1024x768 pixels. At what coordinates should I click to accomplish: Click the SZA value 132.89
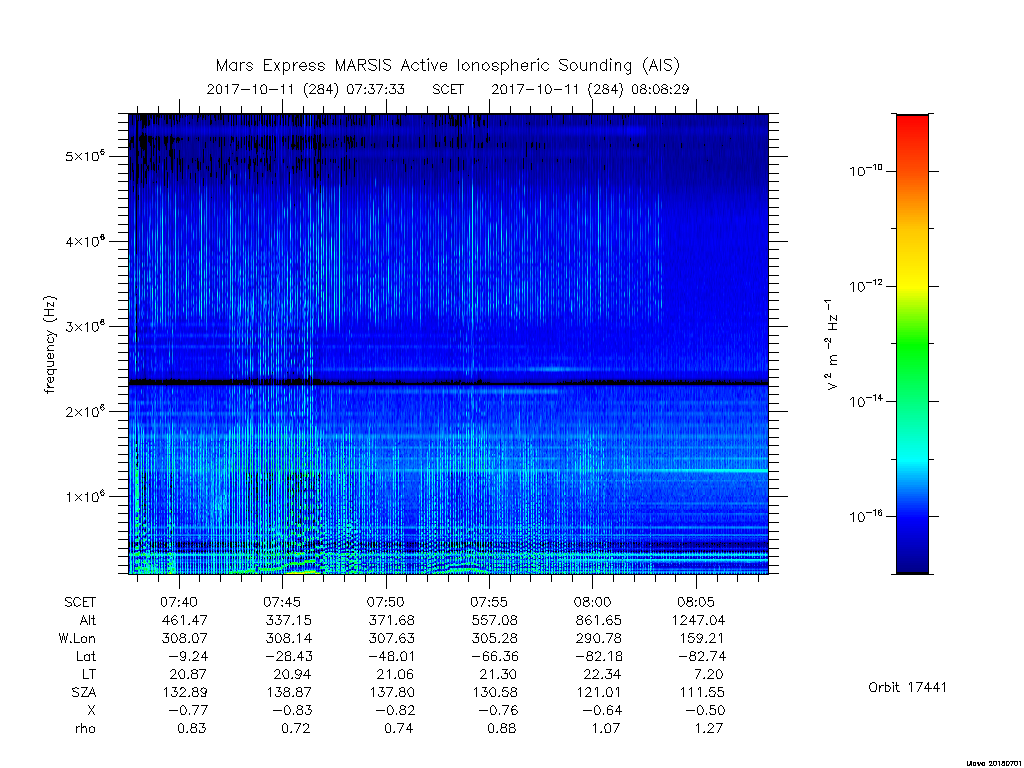pos(184,692)
